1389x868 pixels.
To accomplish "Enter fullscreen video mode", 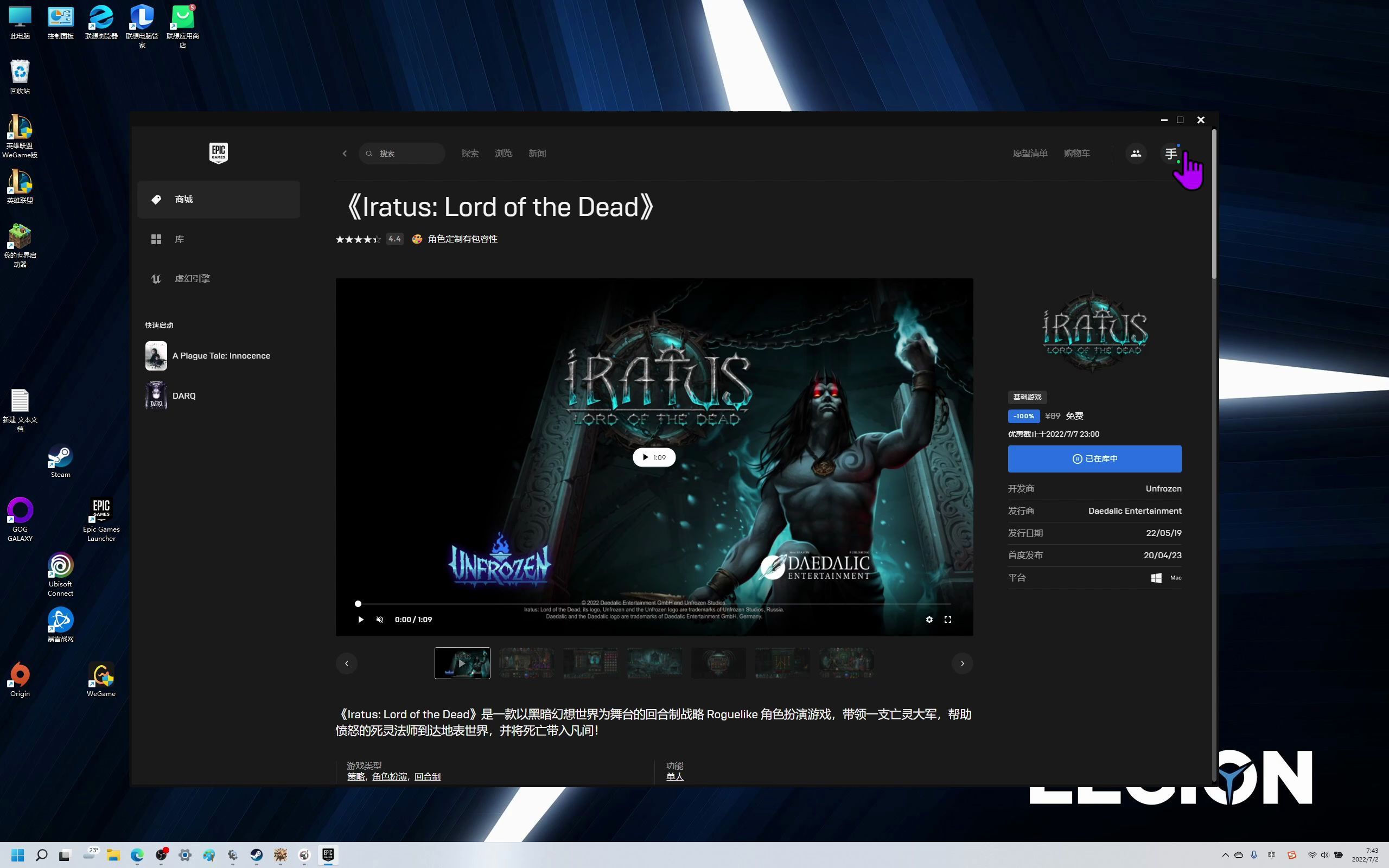I will point(948,620).
